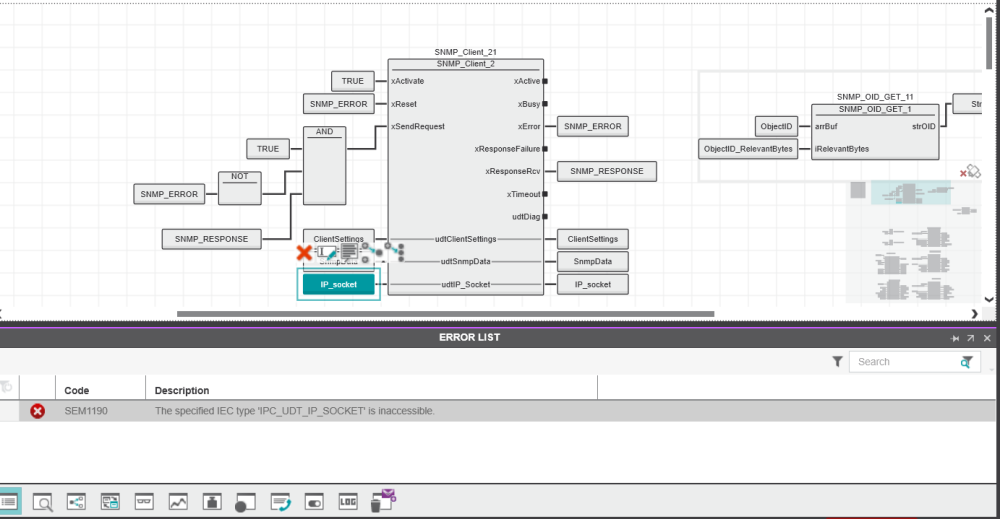
Task: Click the three-dot connection icon with teal arrow
Action: coord(395,251)
